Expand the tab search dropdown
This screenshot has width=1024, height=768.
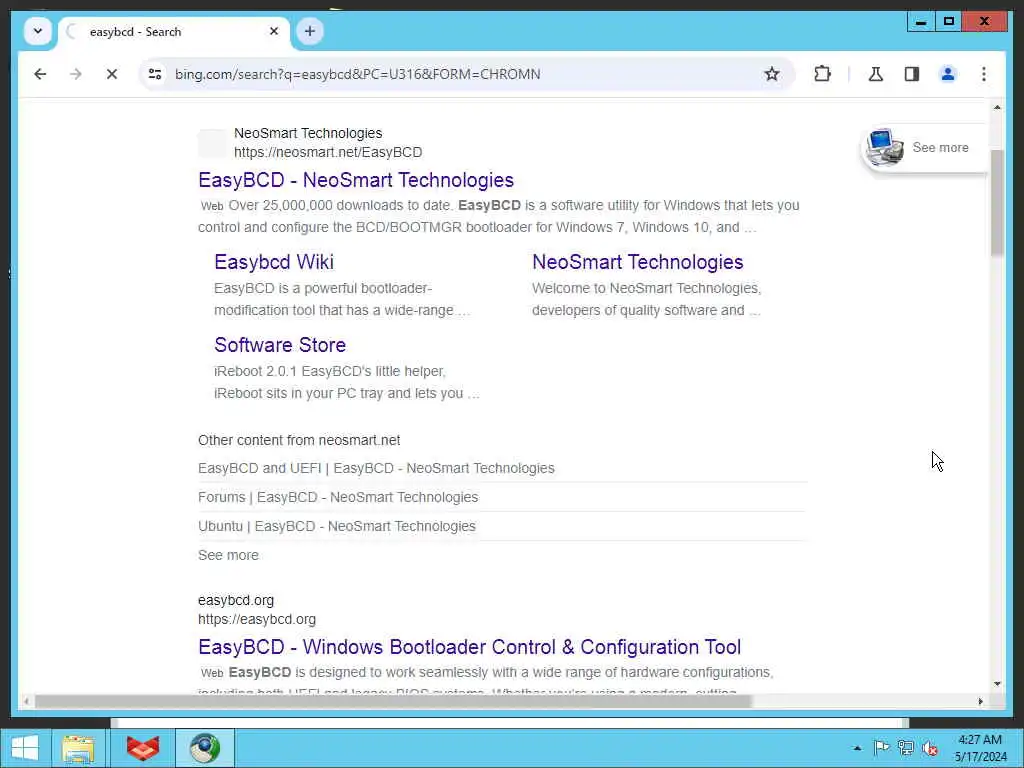pos(38,31)
